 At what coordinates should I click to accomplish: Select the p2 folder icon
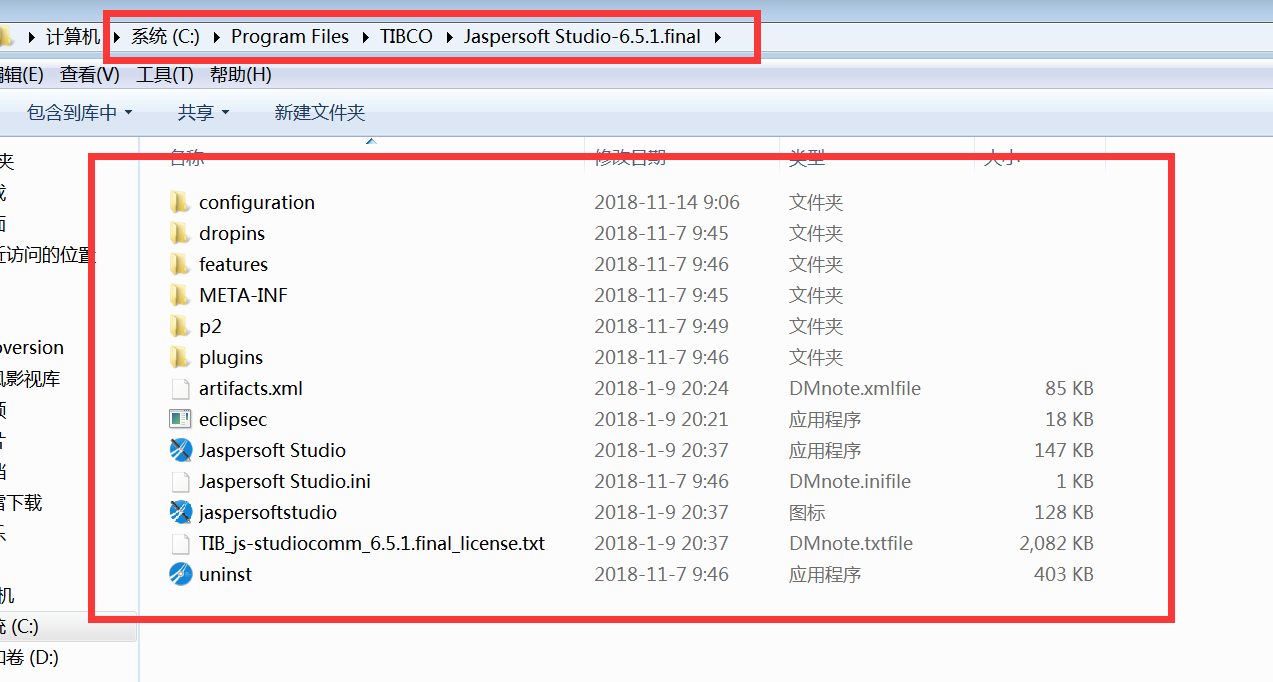[x=180, y=326]
